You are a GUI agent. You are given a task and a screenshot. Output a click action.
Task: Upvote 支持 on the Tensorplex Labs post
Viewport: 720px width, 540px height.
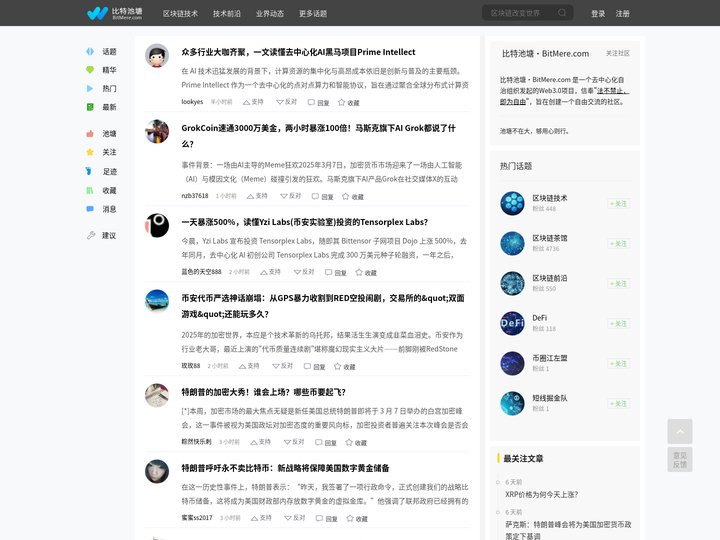pyautogui.click(x=270, y=272)
